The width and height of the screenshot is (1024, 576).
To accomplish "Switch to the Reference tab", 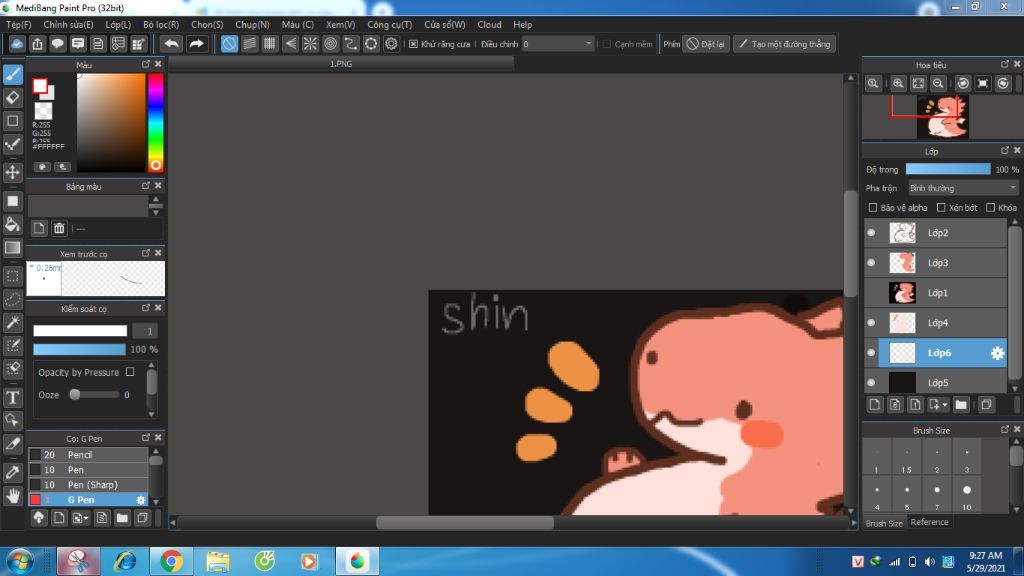I will 929,522.
